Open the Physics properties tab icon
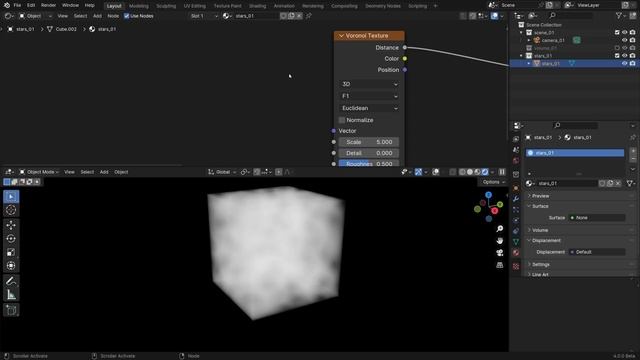 coord(516,220)
